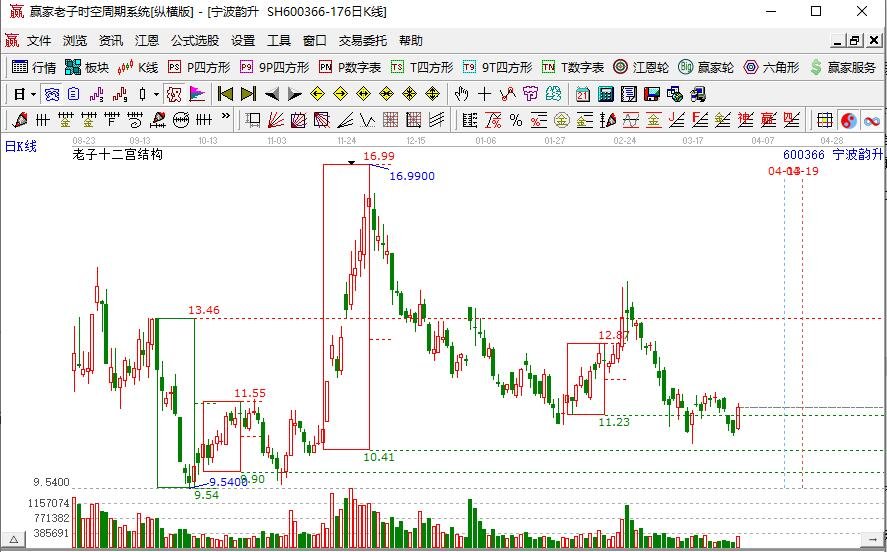Select the F angle lines tool
The width and height of the screenshot is (887, 552).
coord(700,120)
